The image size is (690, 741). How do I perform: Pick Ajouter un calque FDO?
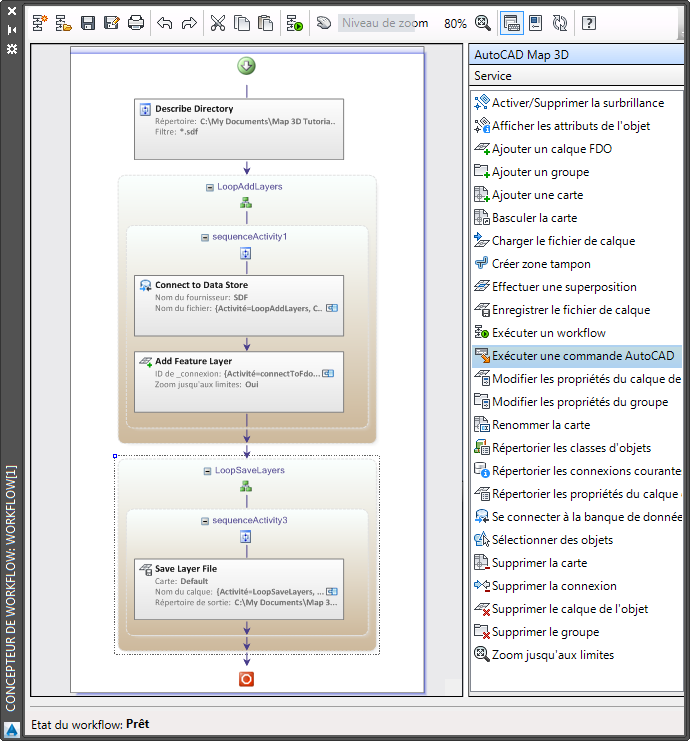tap(577, 149)
